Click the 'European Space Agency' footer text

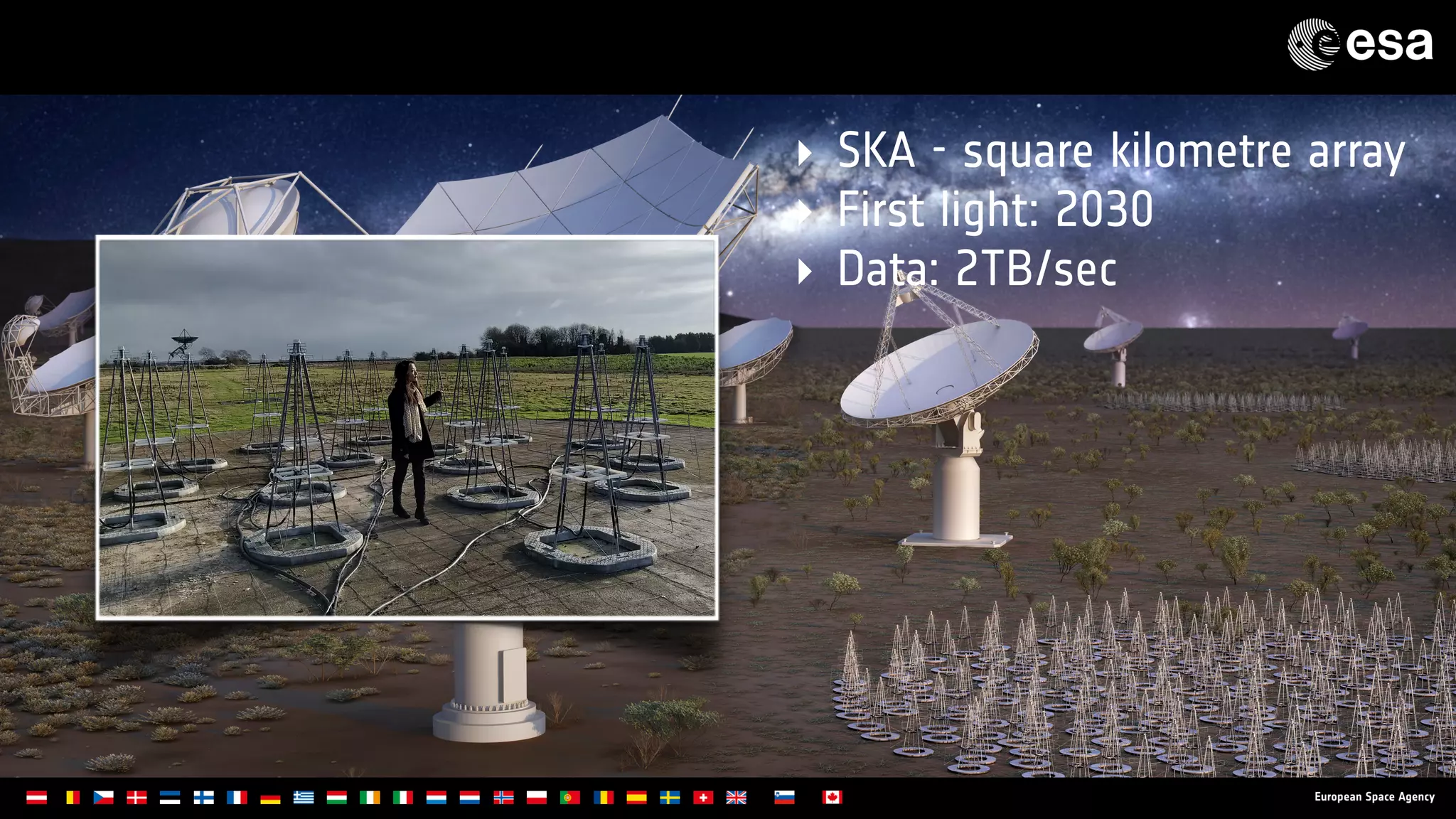point(1374,797)
